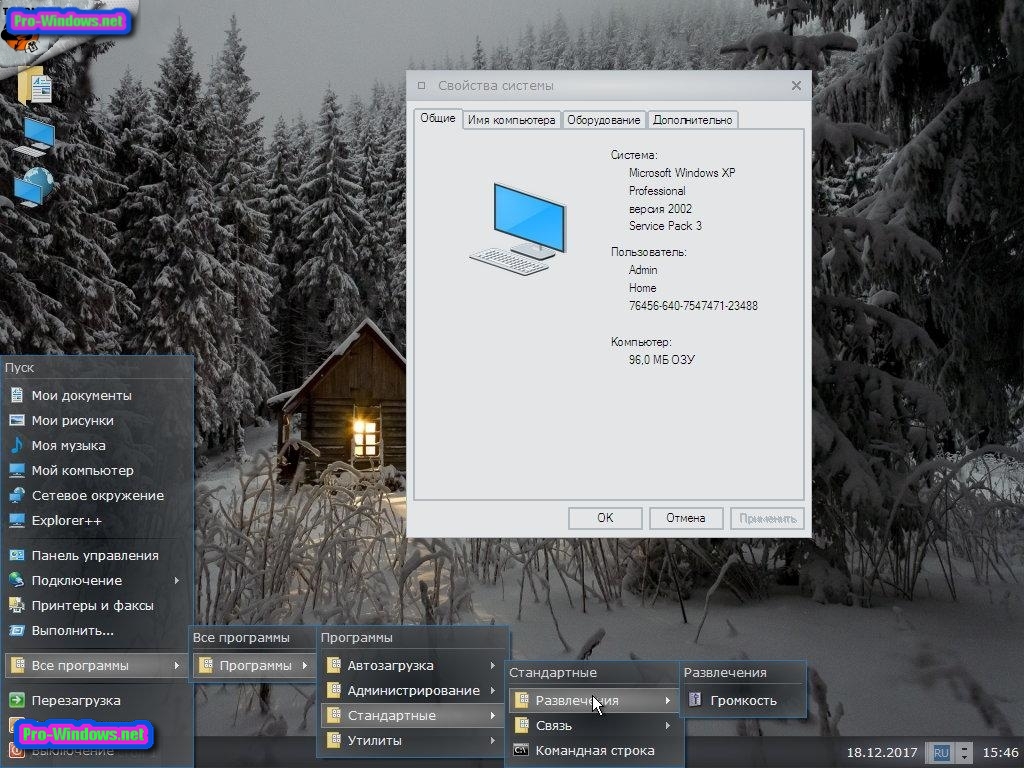This screenshot has width=1024, height=768.
Task: Expand the Утилиты submenu arrow
Action: 492,741
